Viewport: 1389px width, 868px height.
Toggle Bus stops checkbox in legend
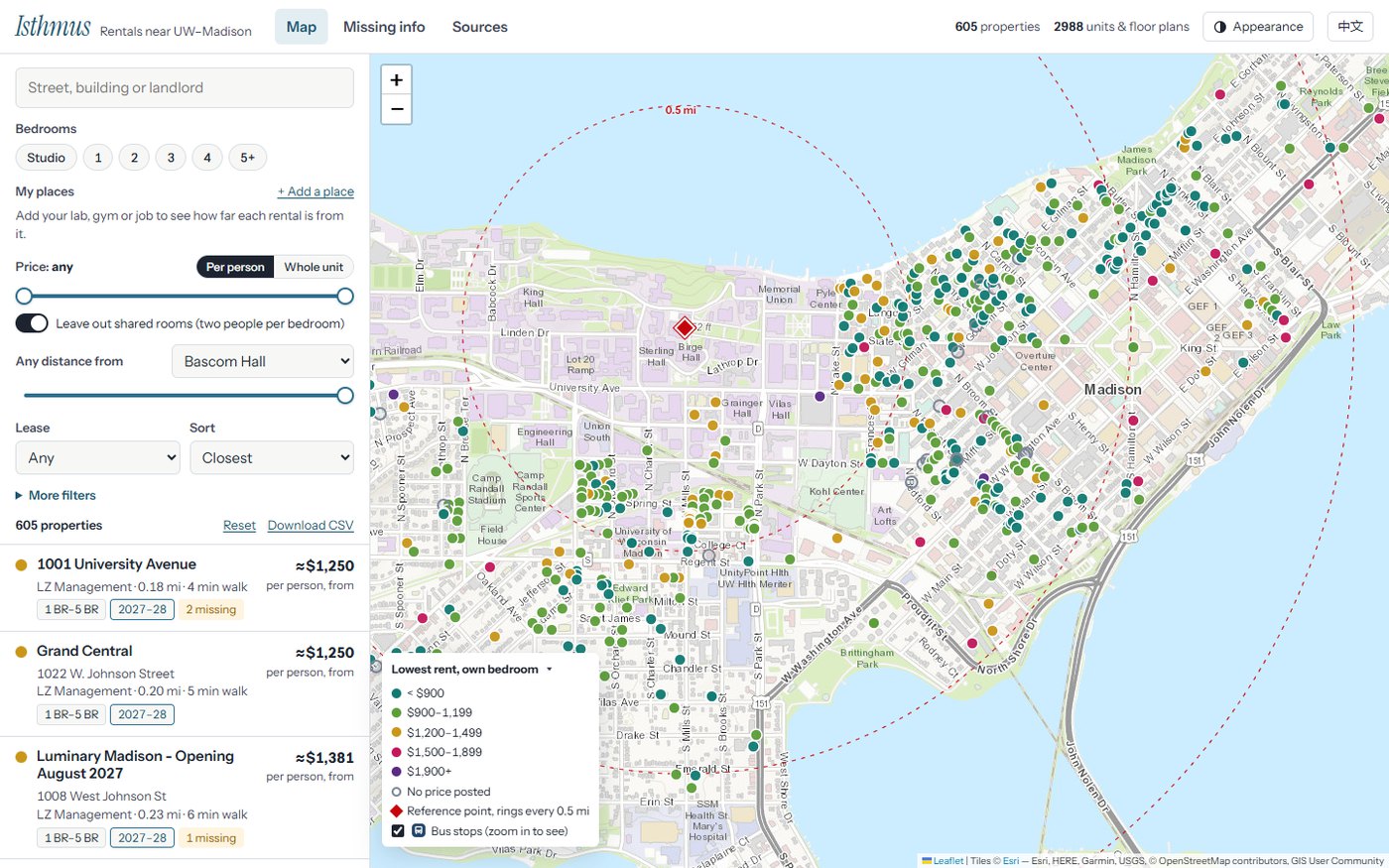[x=398, y=831]
